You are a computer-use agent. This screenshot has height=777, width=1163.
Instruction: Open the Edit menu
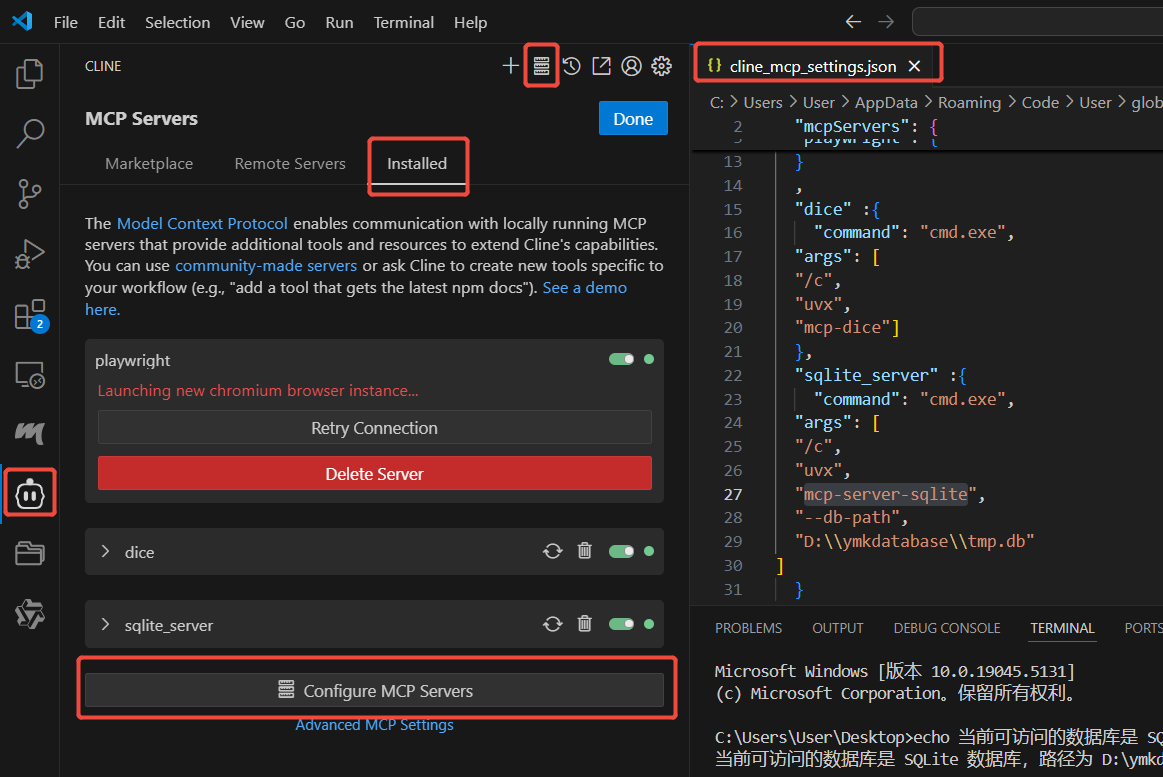111,22
